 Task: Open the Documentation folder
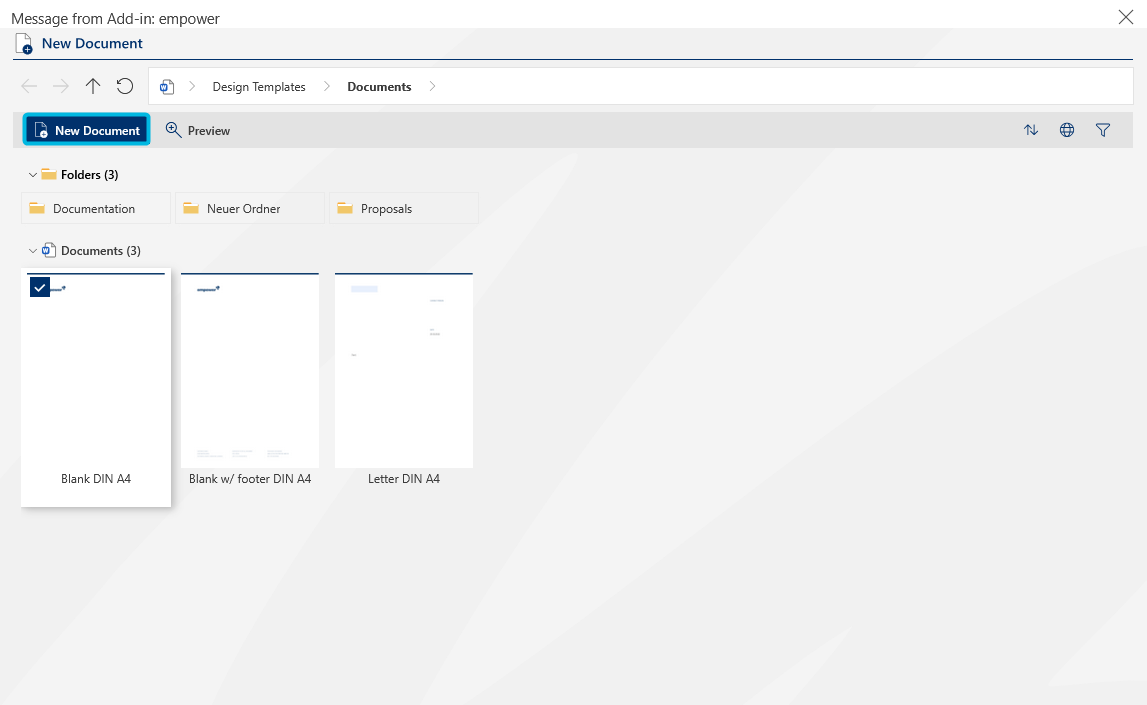tap(96, 208)
